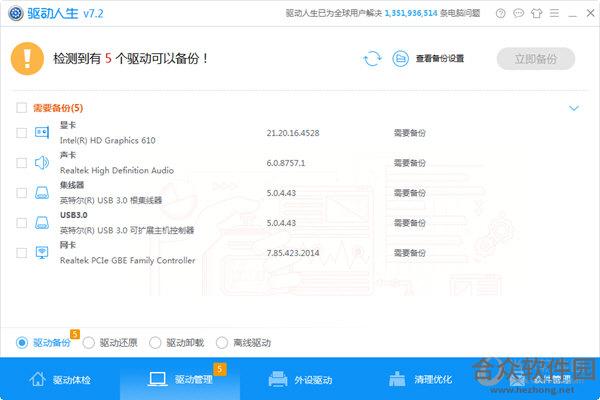Click 需要备份 status in the 网卡 row
This screenshot has width=600, height=400.
[x=410, y=253]
